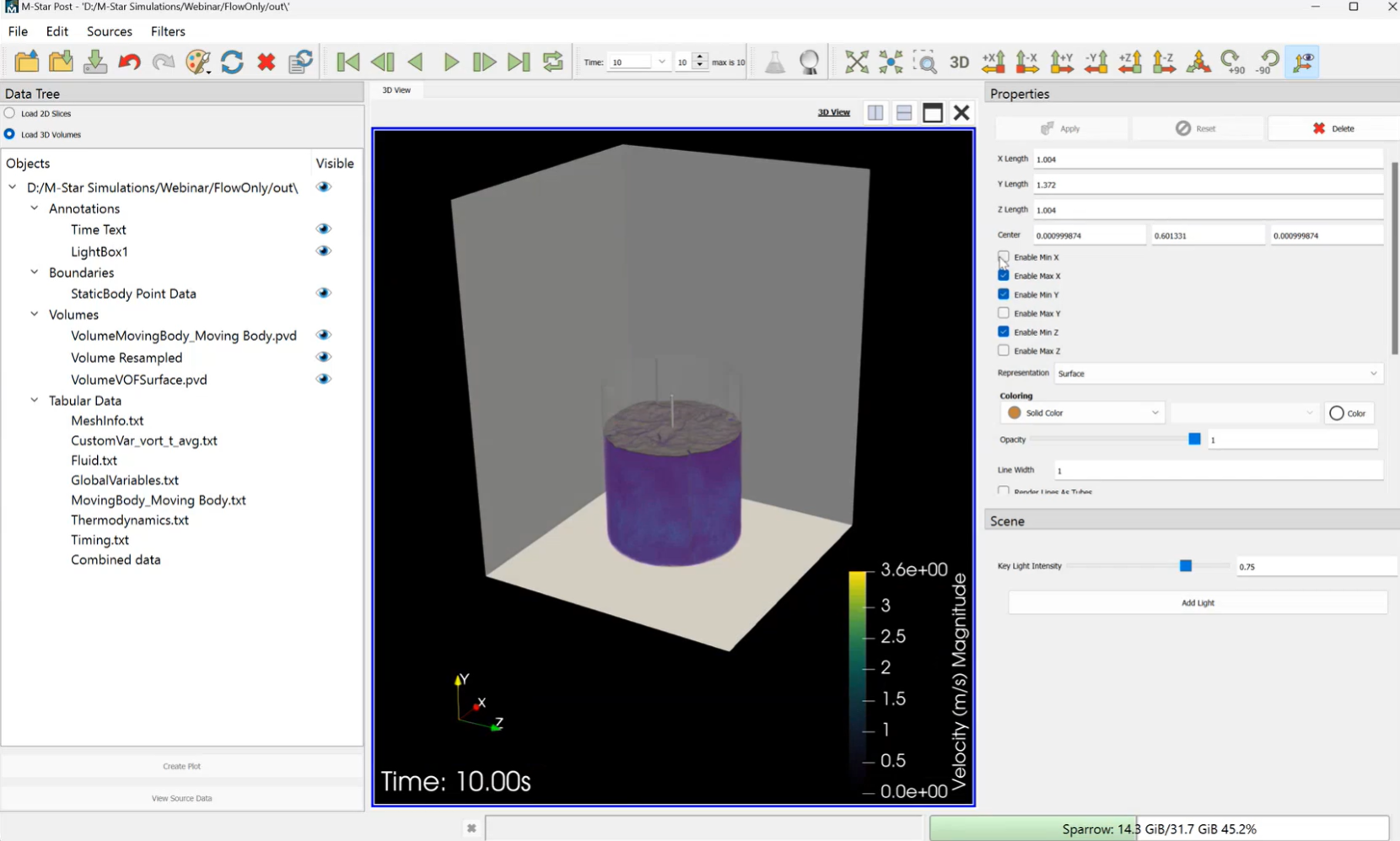Image resolution: width=1400 pixels, height=841 pixels.
Task: Click the red undo arrow icon
Action: coord(129,62)
